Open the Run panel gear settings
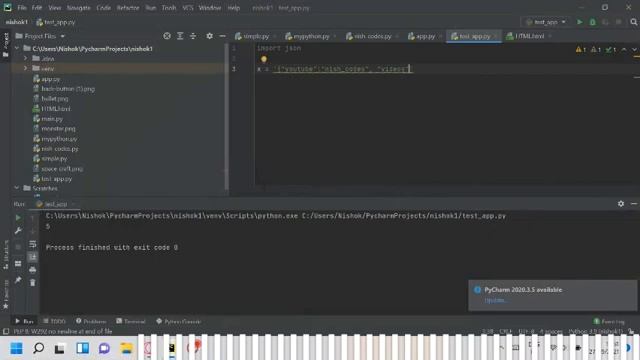This screenshot has width=640, height=360. (621, 204)
